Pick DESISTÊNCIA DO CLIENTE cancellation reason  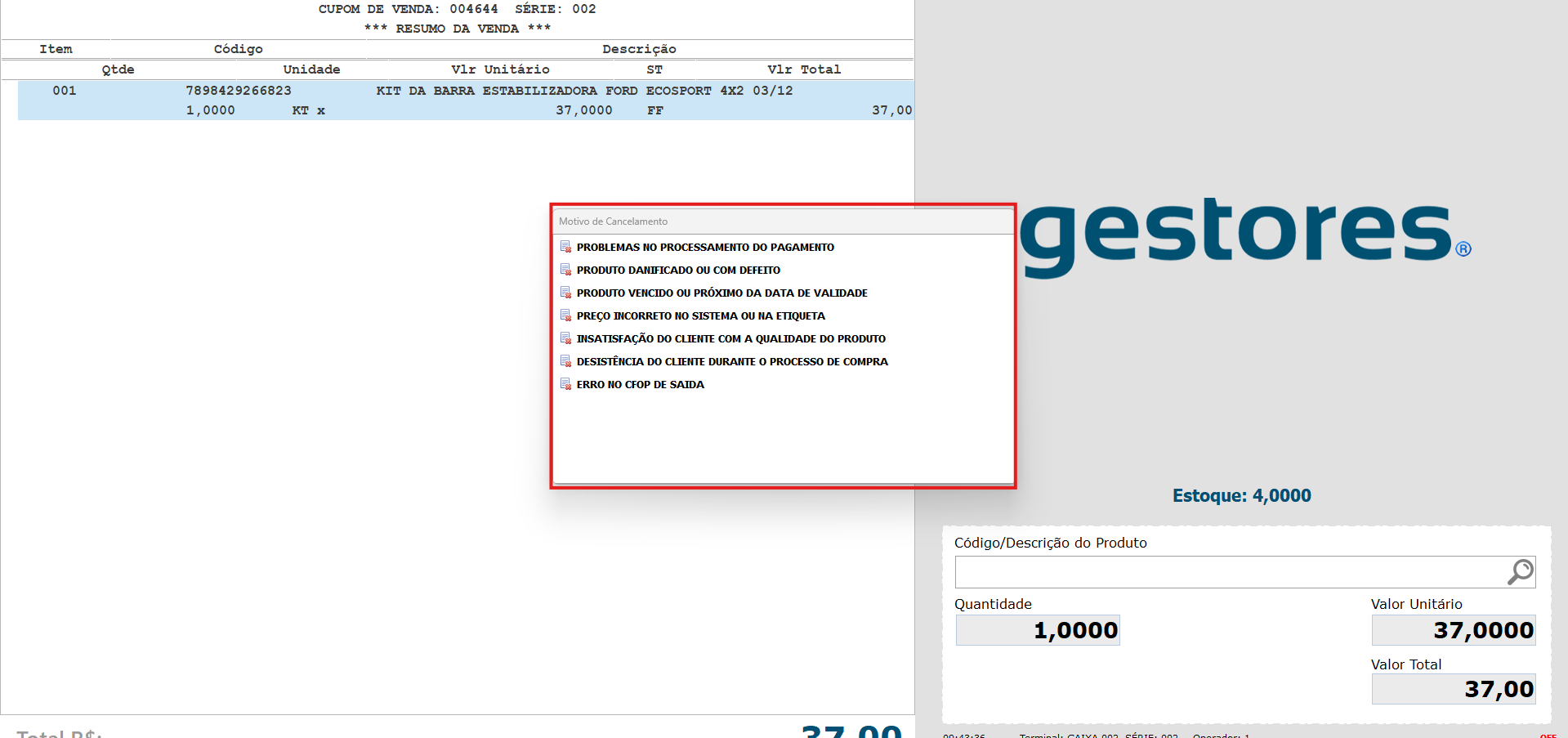click(x=731, y=361)
